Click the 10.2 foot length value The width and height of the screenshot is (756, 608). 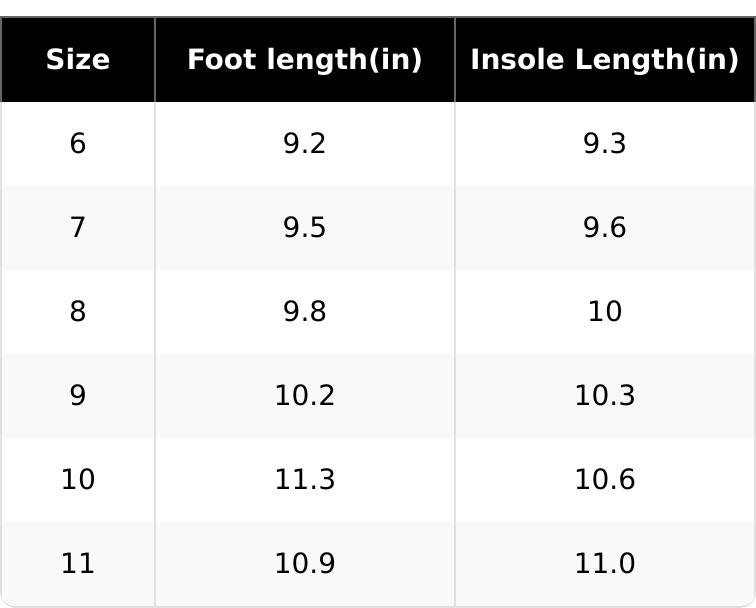click(x=305, y=396)
